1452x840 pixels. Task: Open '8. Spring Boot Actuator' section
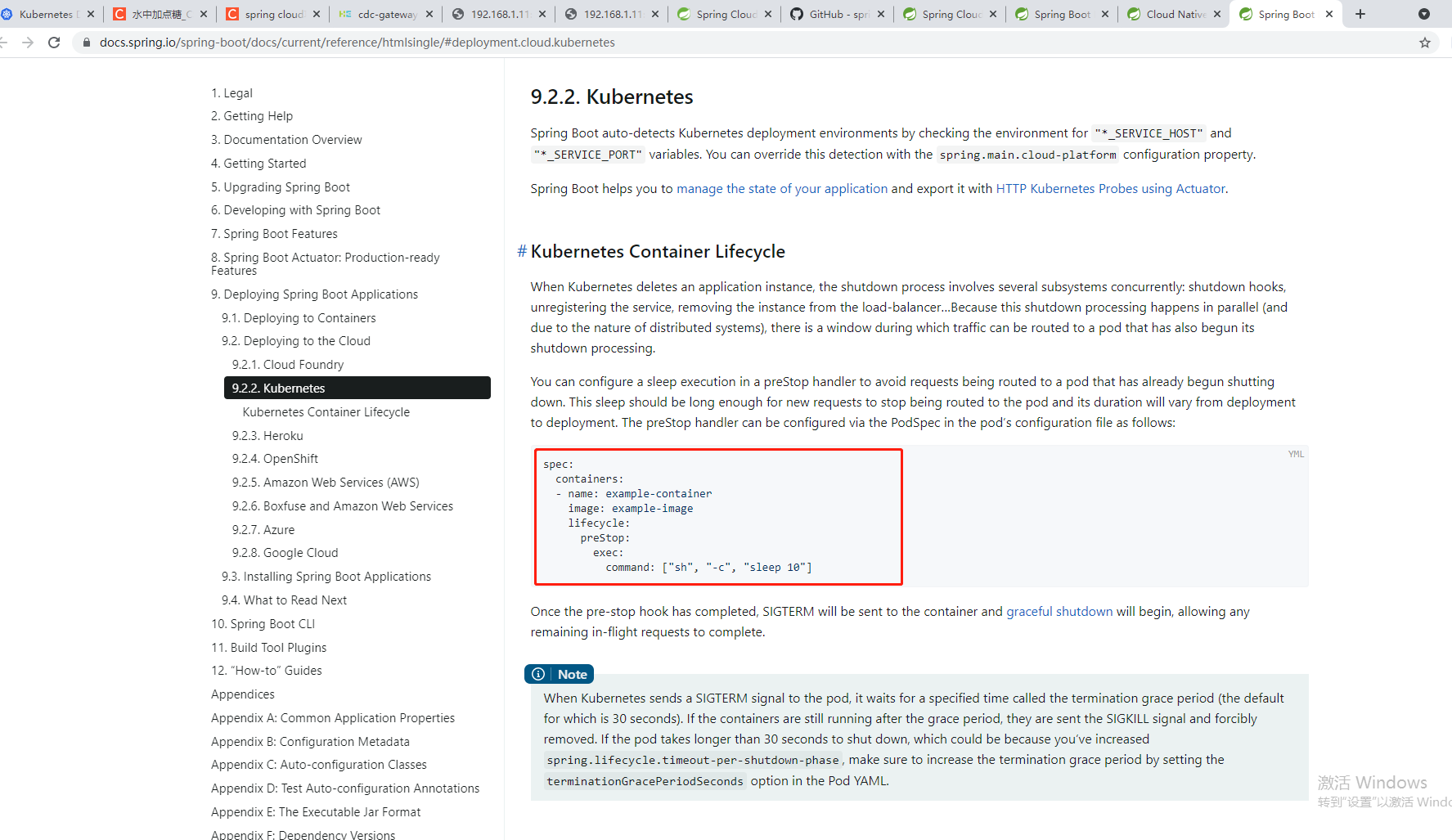326,263
